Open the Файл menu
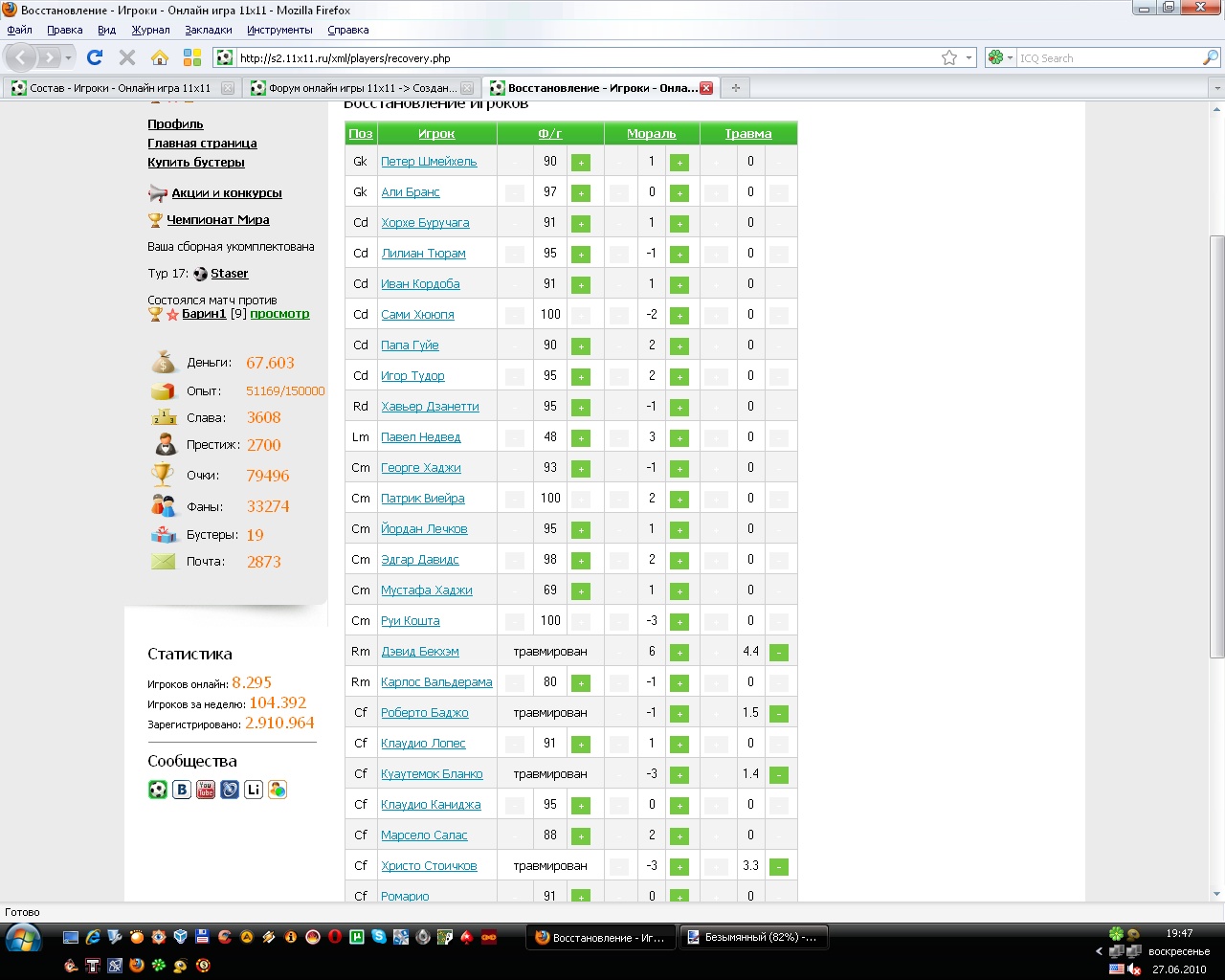Viewport: 1225px width, 980px height. point(19,30)
